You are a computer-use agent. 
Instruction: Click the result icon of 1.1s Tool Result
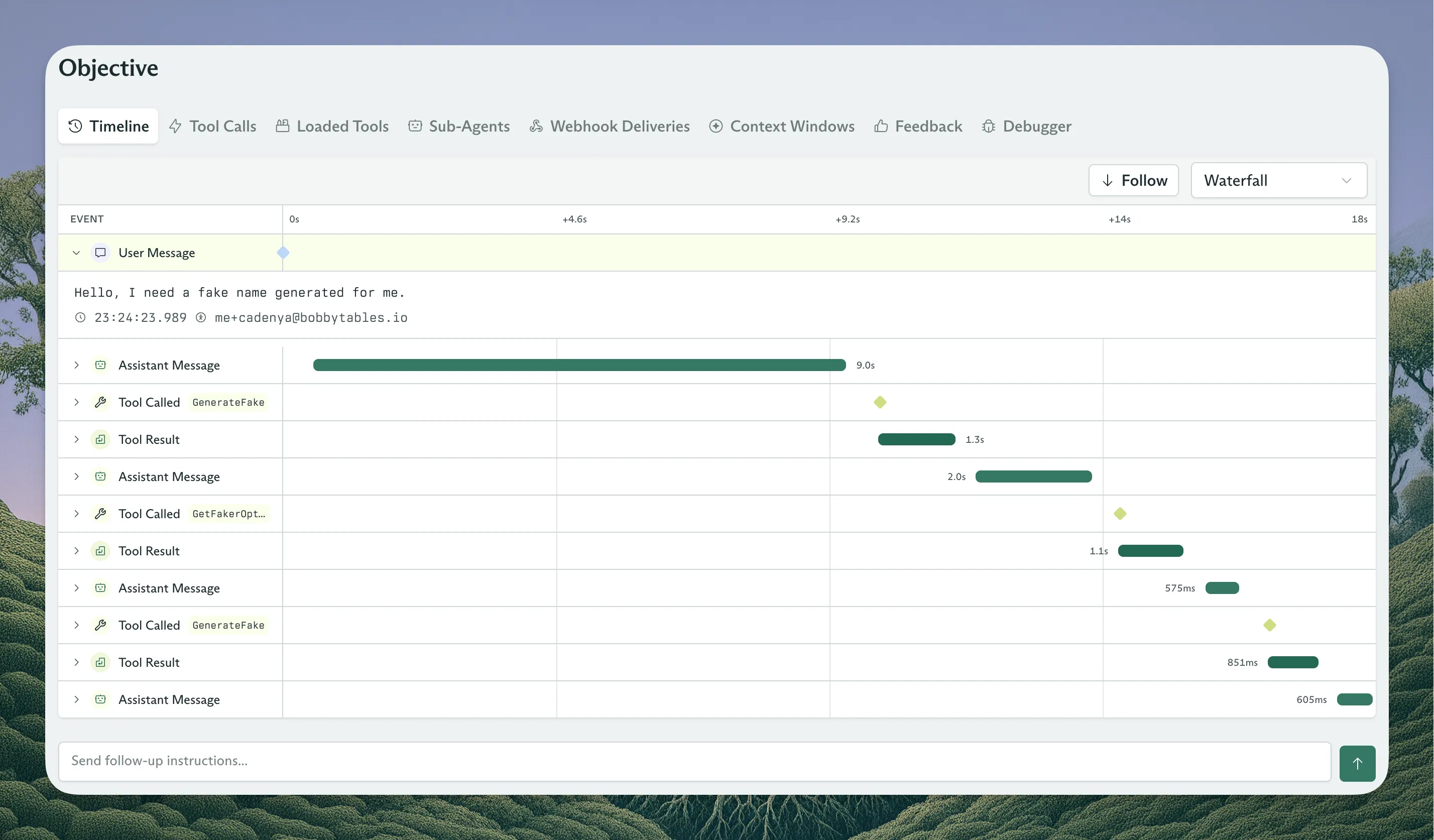point(101,551)
